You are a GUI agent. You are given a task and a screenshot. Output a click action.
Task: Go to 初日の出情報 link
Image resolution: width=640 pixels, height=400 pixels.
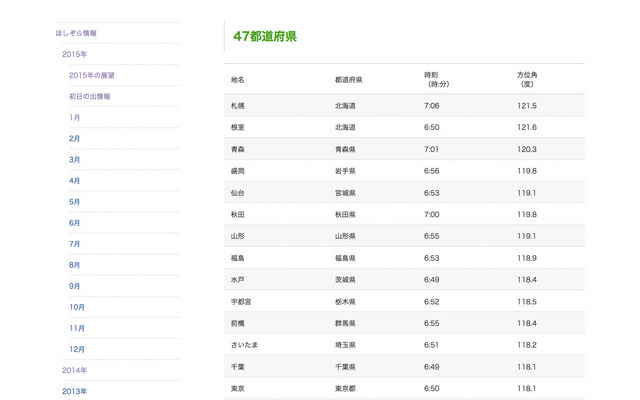pos(90,96)
